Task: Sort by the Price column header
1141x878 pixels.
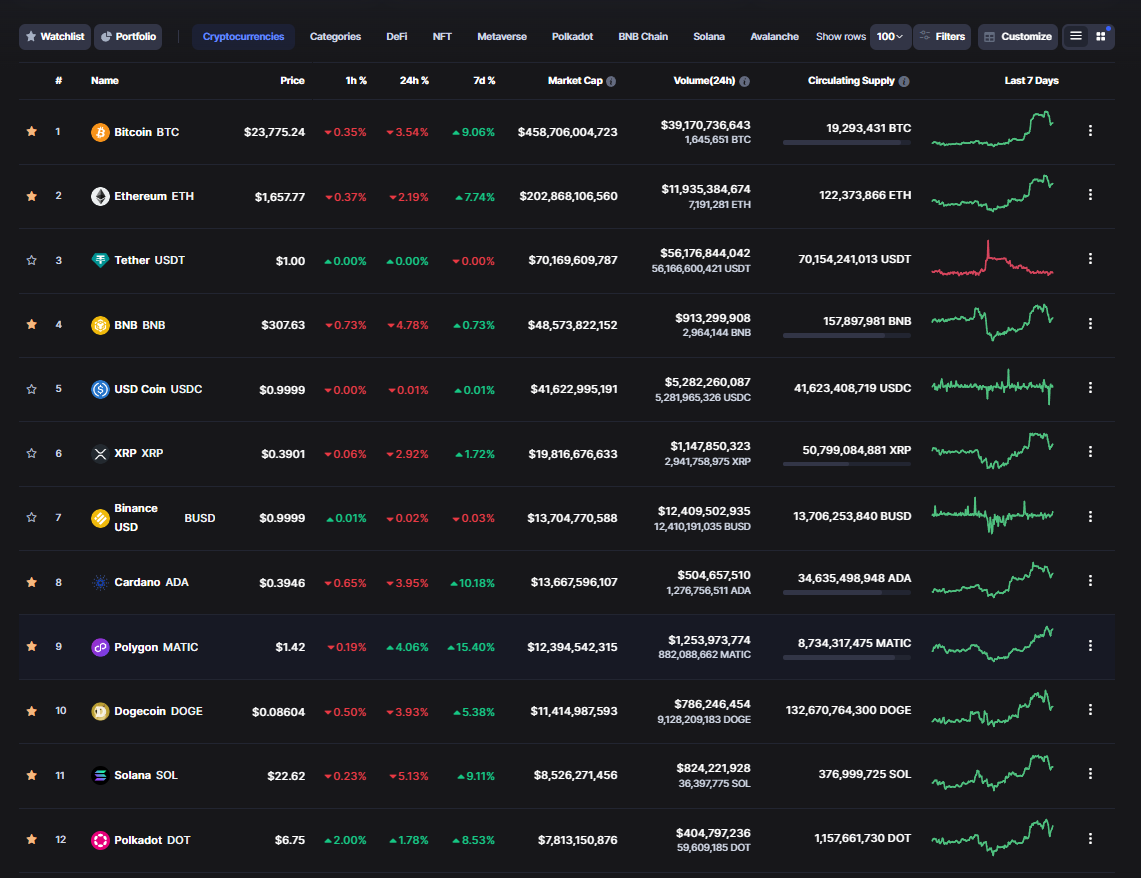Action: [x=293, y=81]
